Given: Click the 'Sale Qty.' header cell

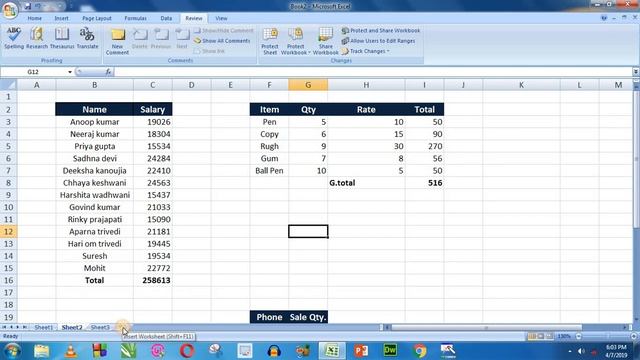Looking at the screenshot, I should (x=308, y=317).
